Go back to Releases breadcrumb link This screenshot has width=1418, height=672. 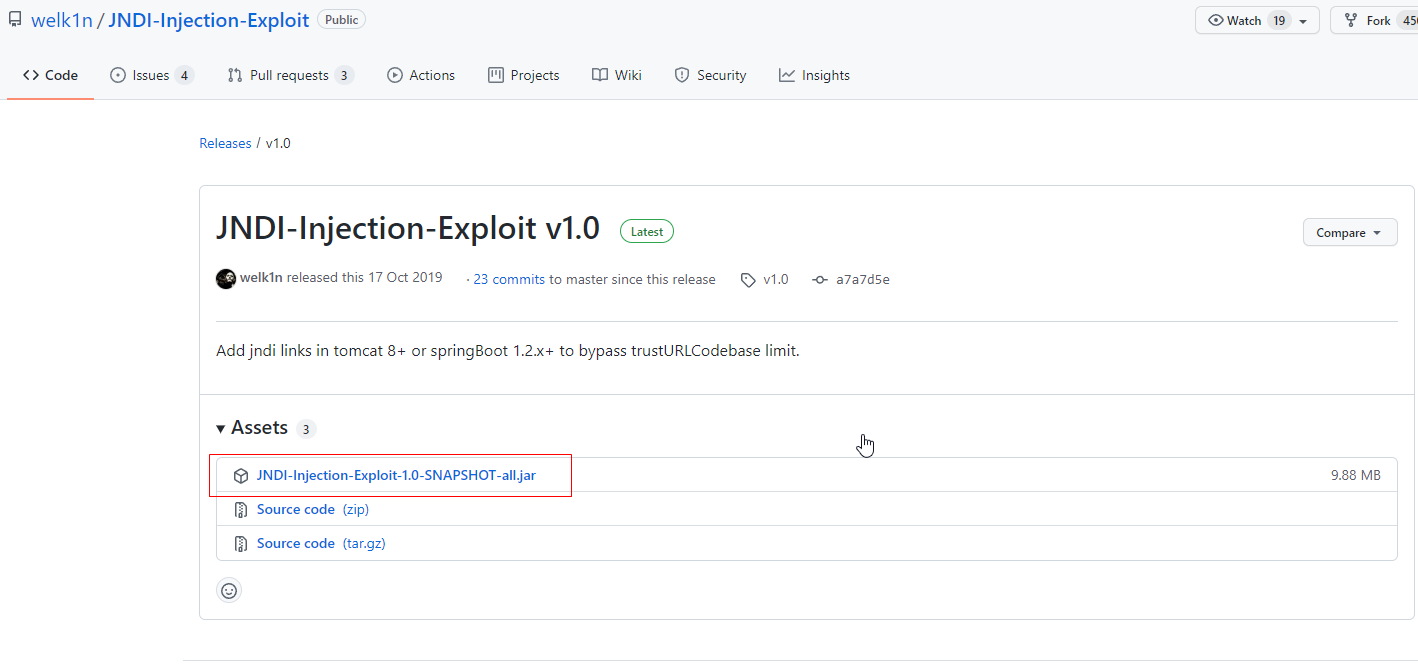click(225, 143)
